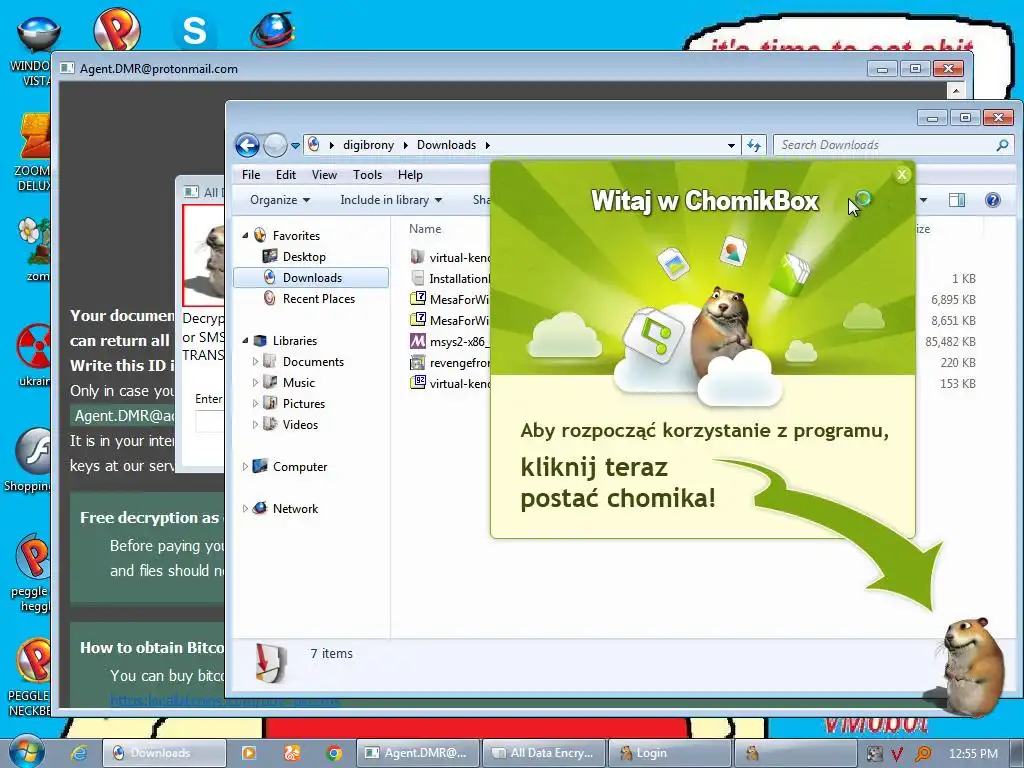Select the revengefro file
This screenshot has width=1024, height=768.
[450, 362]
